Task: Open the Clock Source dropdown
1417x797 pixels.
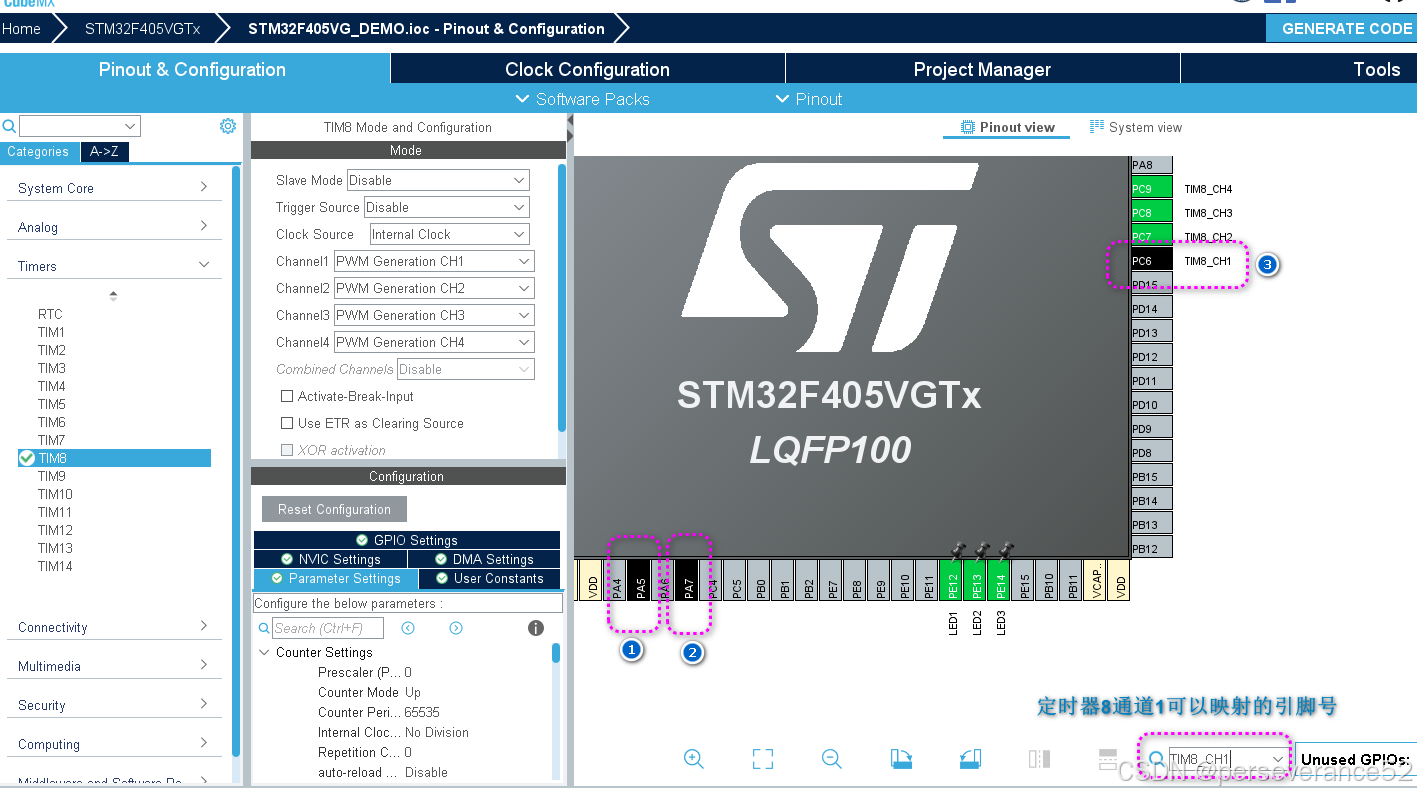Action: pyautogui.click(x=449, y=234)
